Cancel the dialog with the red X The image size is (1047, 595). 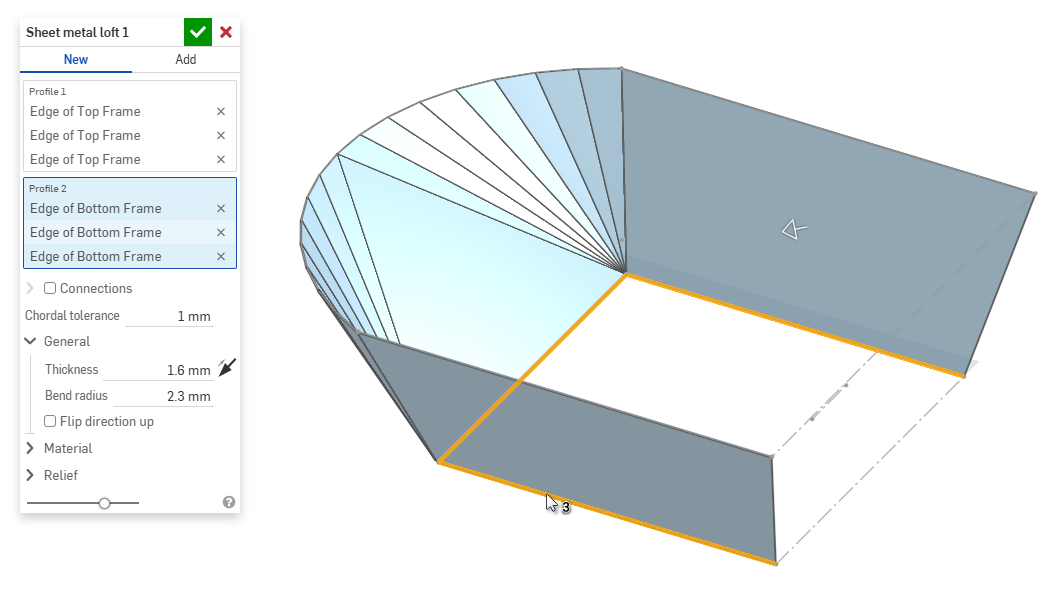(x=226, y=32)
